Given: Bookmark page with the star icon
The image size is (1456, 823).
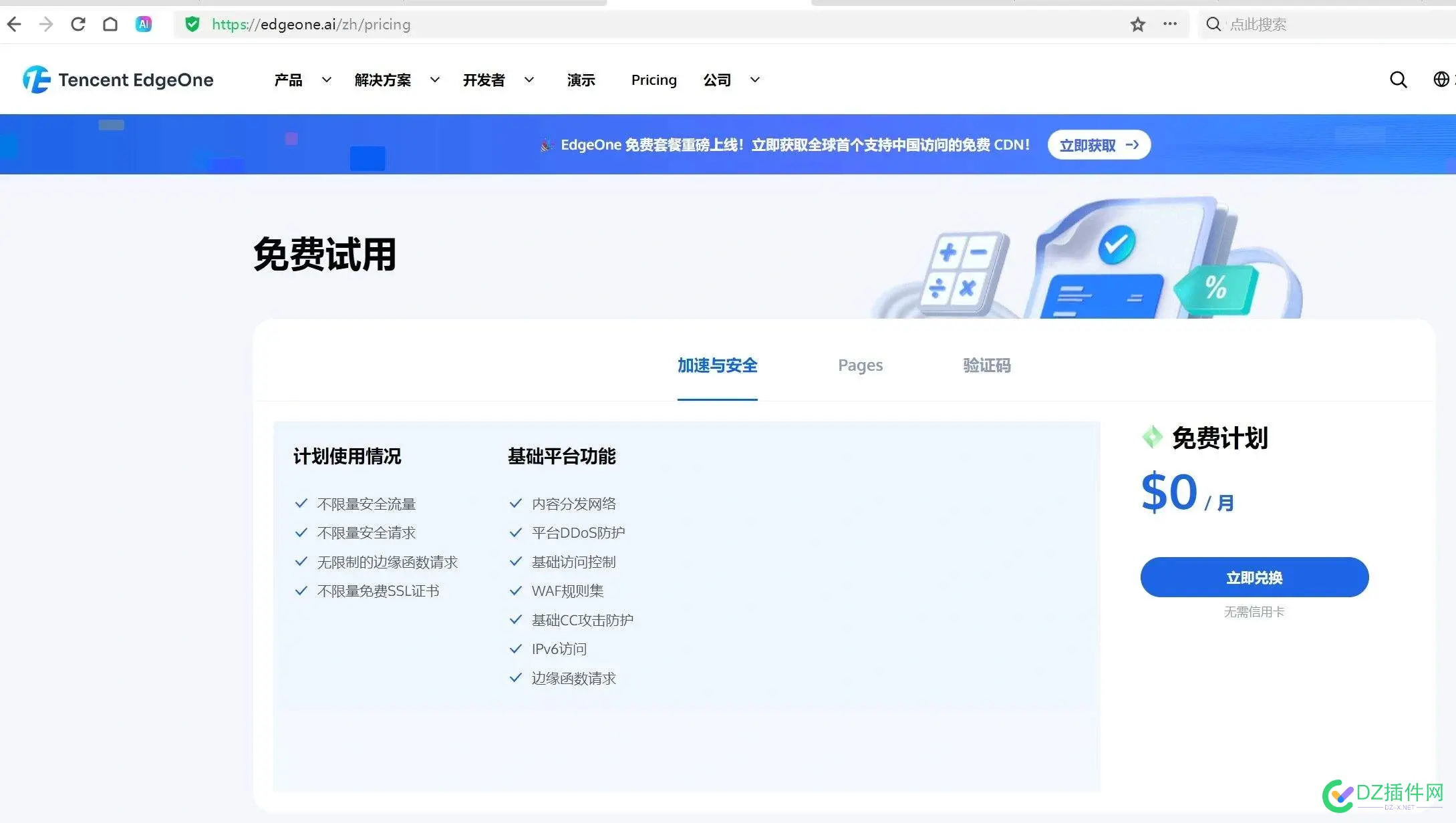Looking at the screenshot, I should point(1137,25).
